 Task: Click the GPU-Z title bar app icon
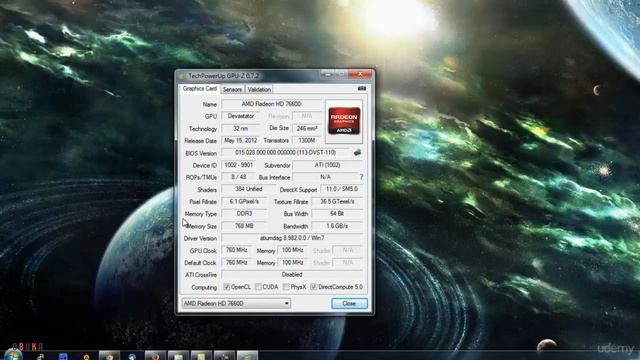(182, 76)
